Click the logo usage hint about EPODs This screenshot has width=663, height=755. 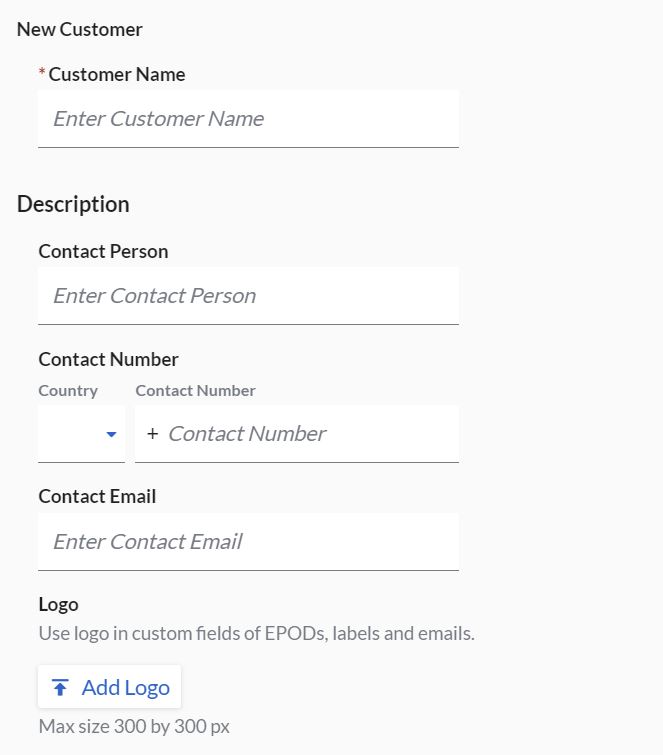[256, 633]
